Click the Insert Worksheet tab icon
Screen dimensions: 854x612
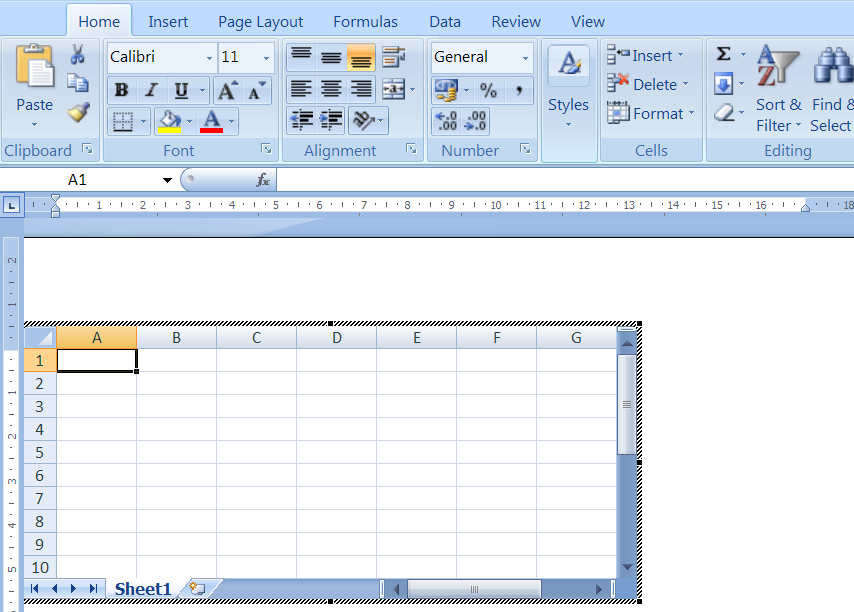click(197, 589)
